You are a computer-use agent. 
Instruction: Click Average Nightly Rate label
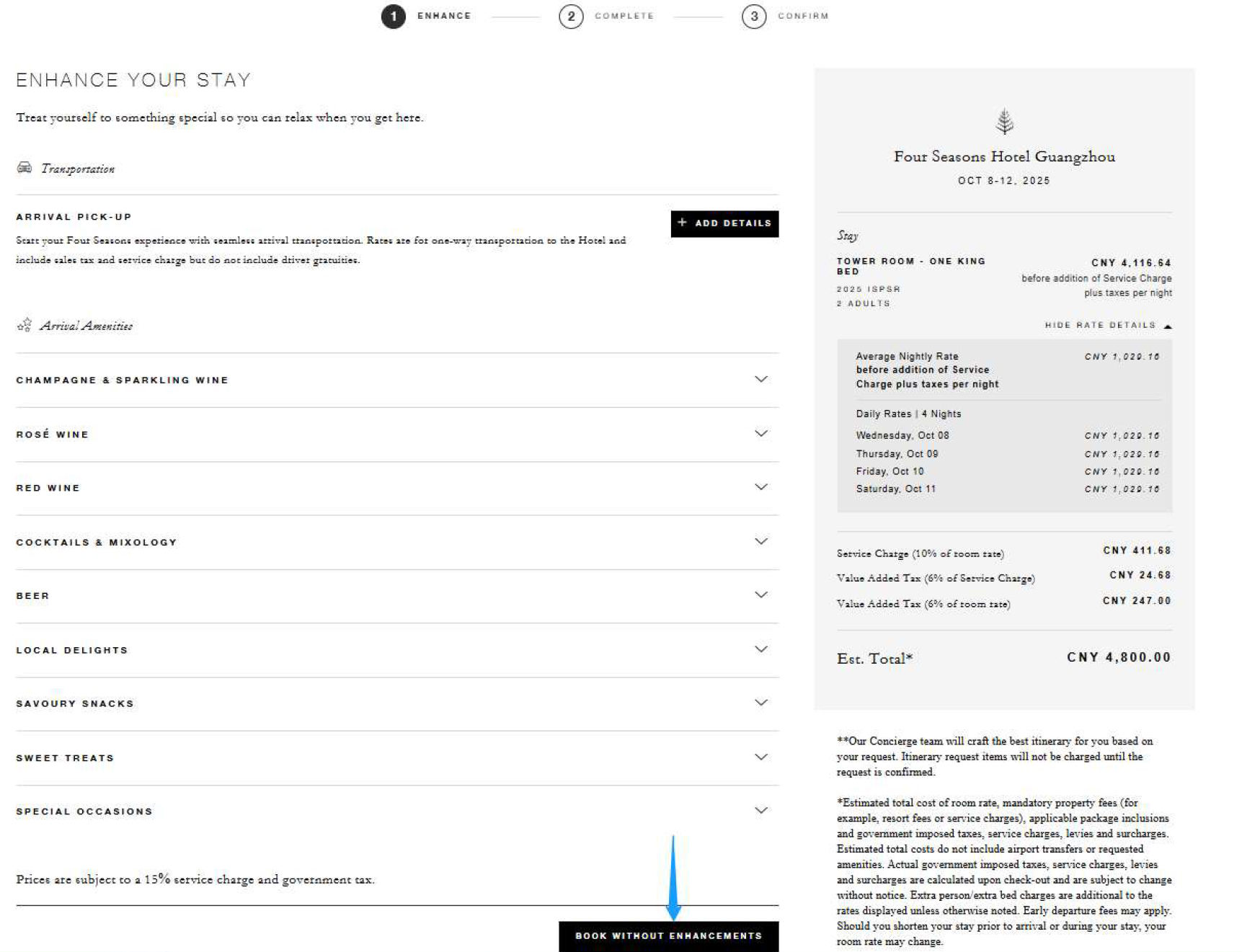coord(907,356)
